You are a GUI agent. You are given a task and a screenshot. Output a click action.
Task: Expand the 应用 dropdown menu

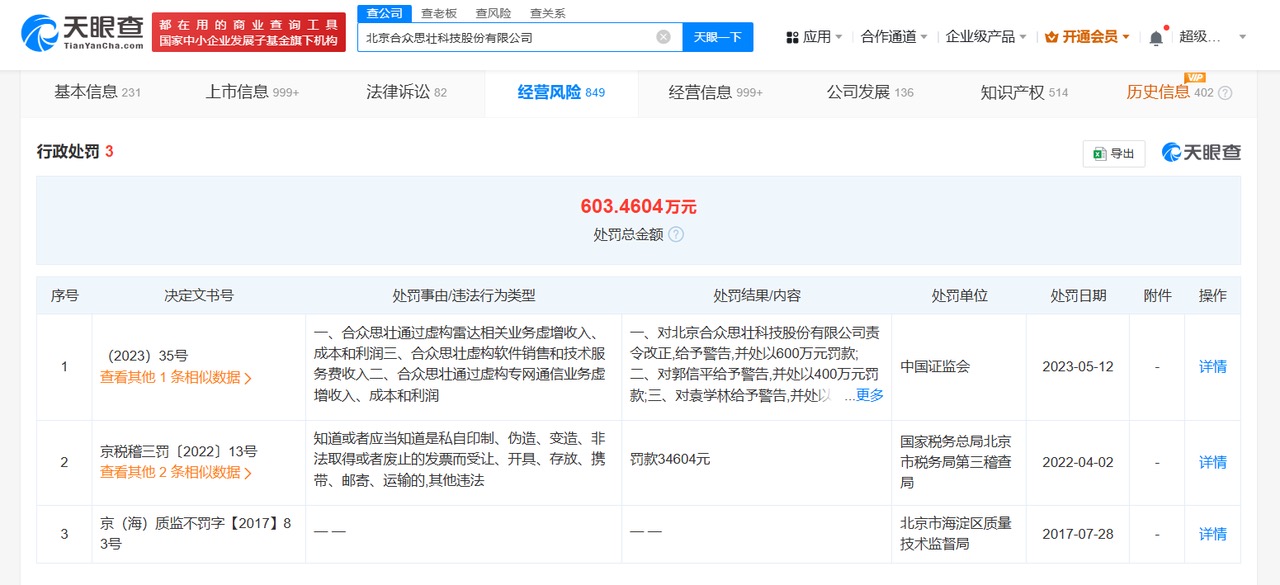pos(838,37)
